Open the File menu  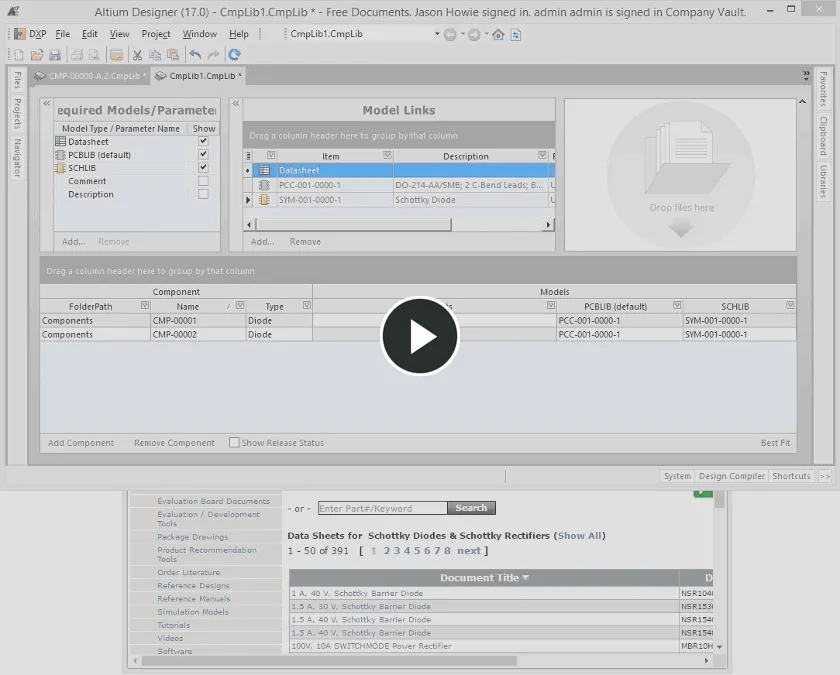point(63,34)
